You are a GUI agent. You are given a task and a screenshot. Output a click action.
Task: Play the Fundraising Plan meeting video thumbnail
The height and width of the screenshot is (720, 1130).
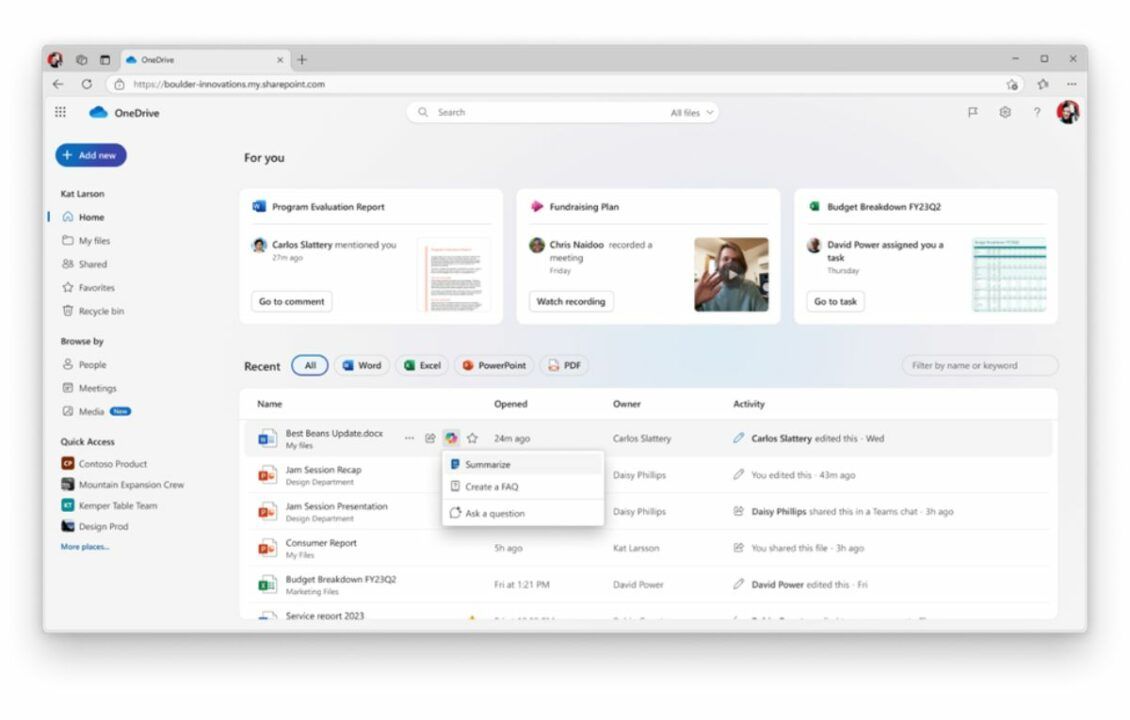click(731, 274)
